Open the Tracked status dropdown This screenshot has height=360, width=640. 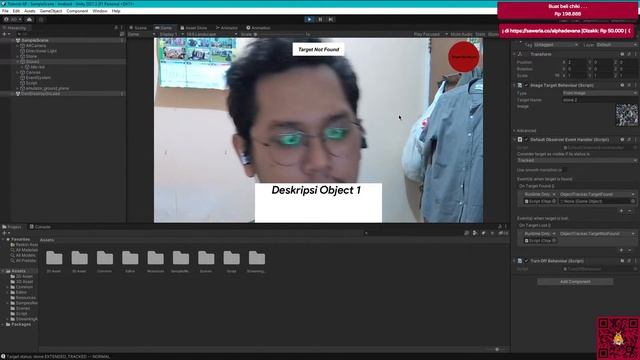pyautogui.click(x=577, y=160)
